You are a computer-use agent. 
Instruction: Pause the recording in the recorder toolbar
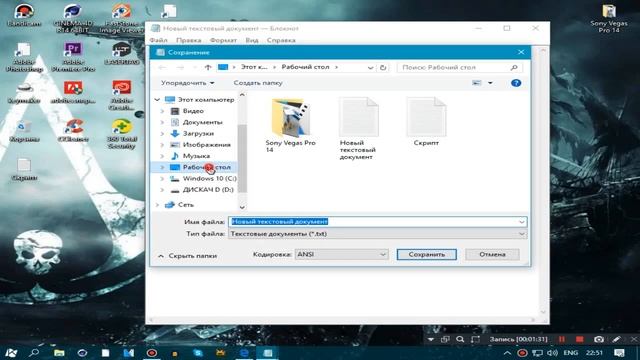coord(562,339)
